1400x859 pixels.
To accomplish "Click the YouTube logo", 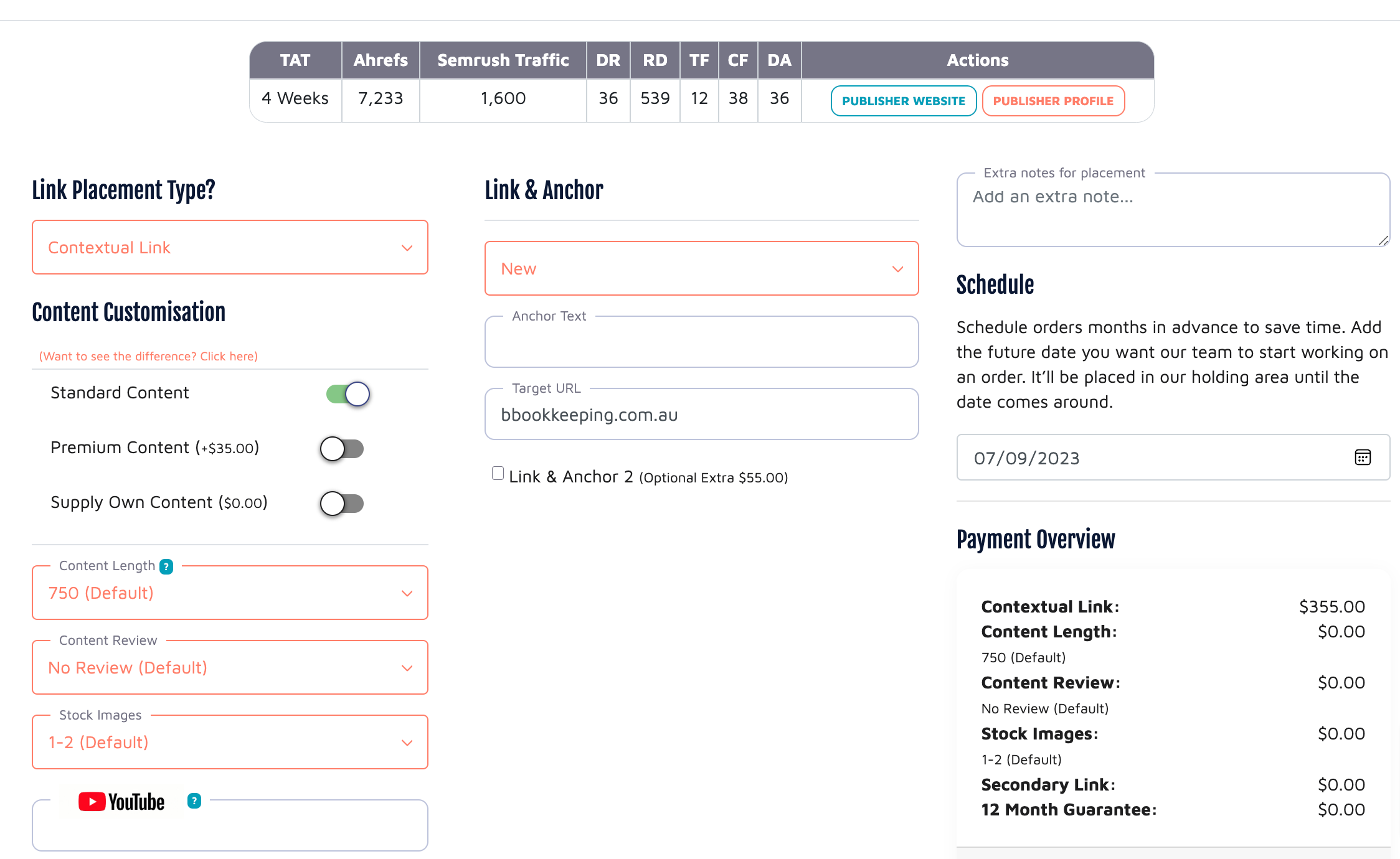I will pyautogui.click(x=121, y=802).
